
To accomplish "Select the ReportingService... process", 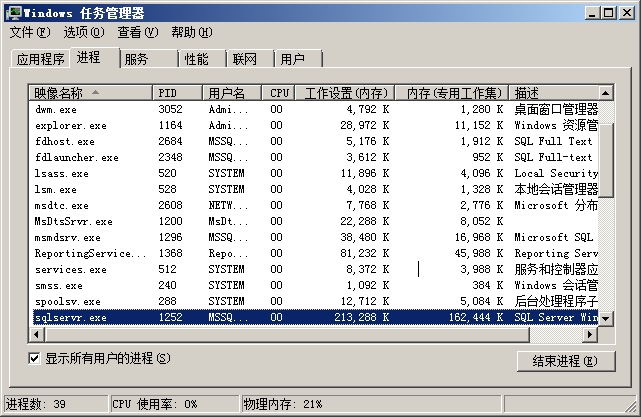I will tap(315, 253).
